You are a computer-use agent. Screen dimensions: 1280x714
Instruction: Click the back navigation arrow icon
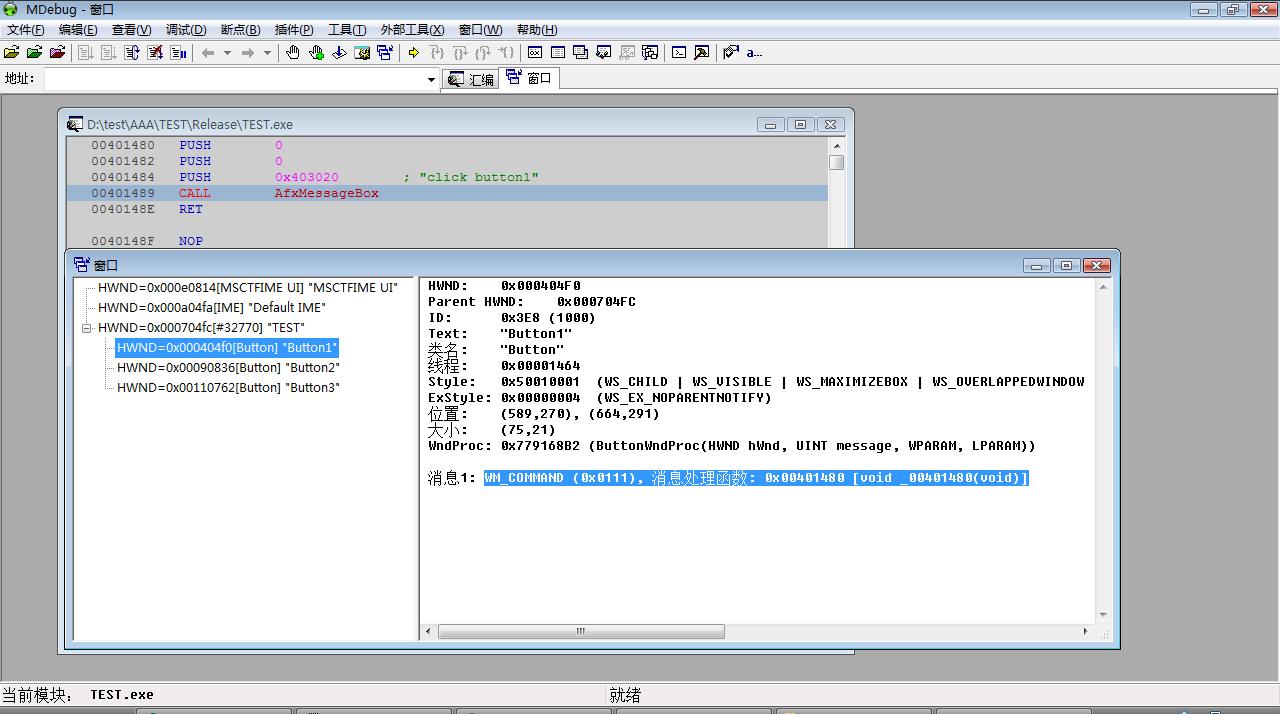click(x=208, y=53)
